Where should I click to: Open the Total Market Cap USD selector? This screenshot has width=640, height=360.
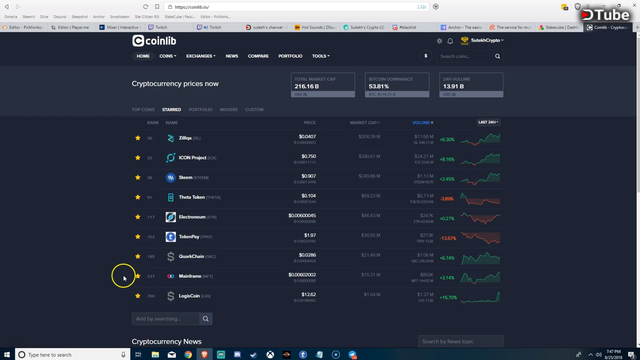coord(322,94)
